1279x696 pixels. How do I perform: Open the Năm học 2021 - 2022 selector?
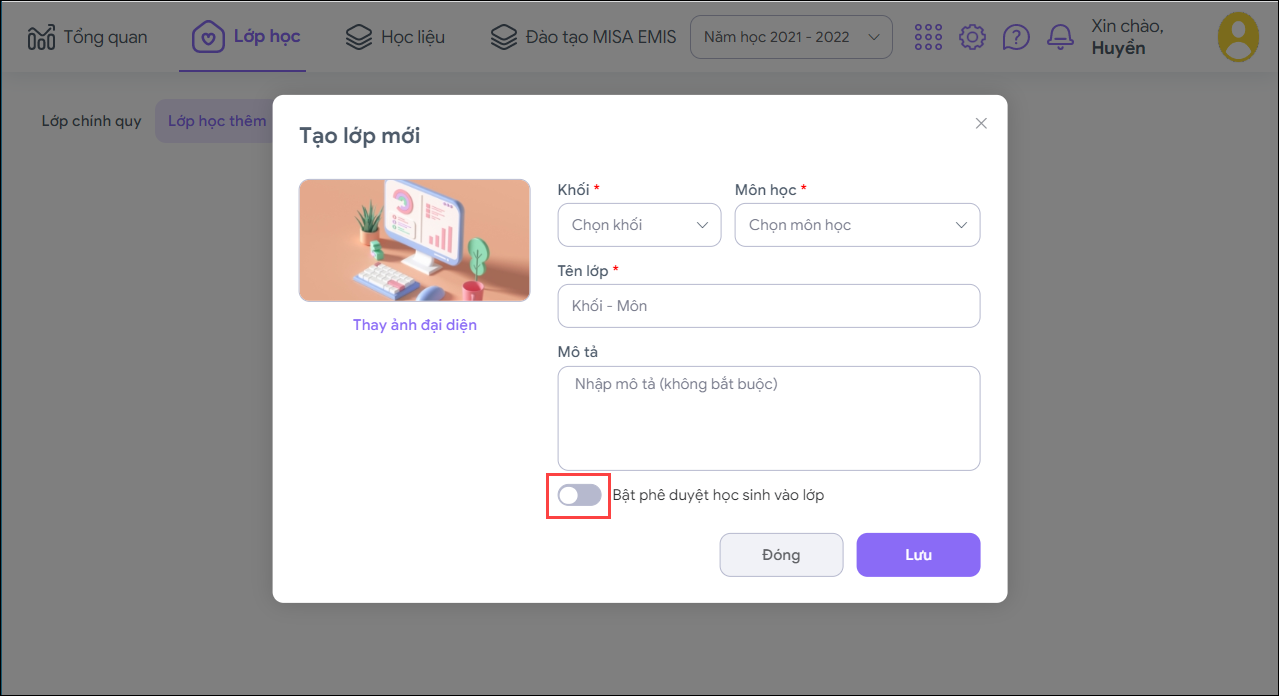coord(790,38)
